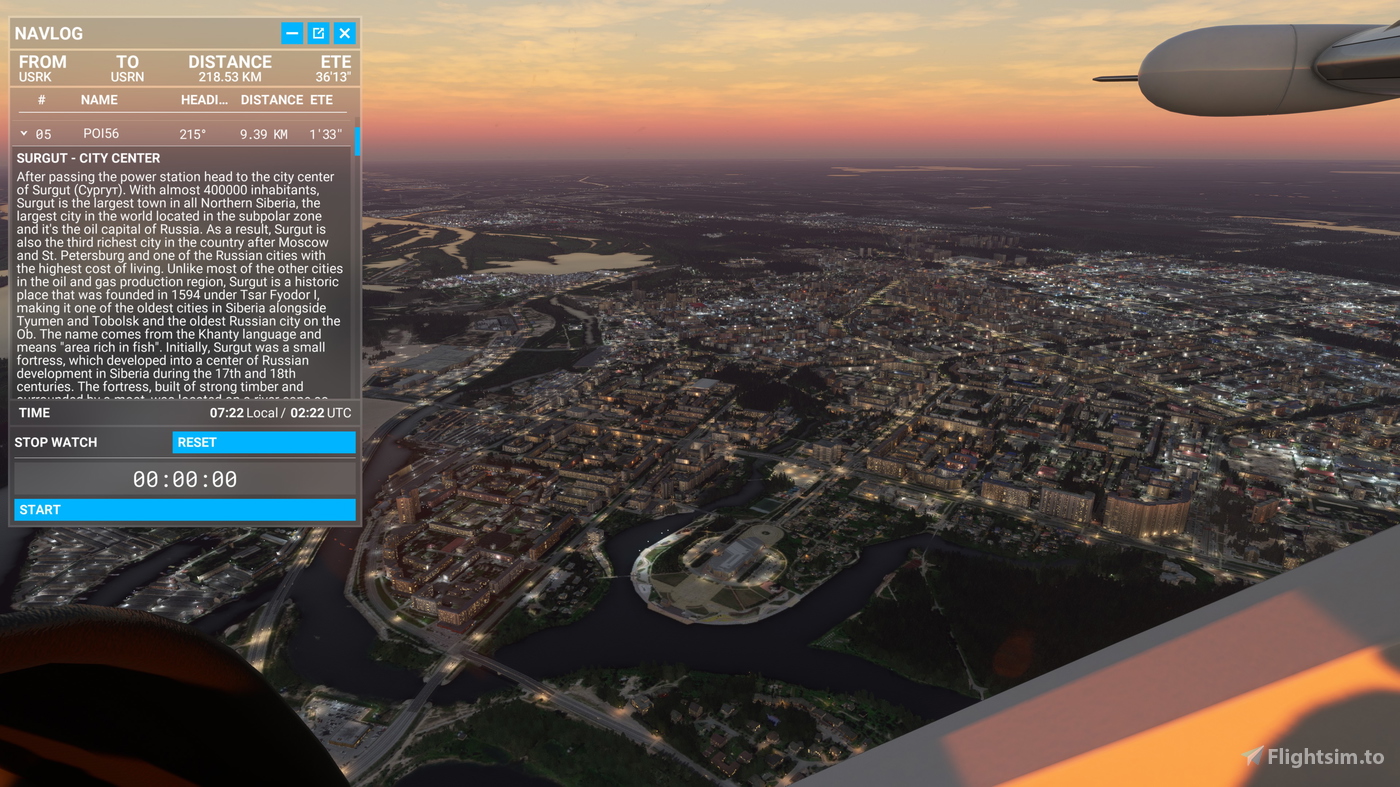Click the SURGUT - CITY CENTER heading
The height and width of the screenshot is (787, 1400).
pos(88,158)
